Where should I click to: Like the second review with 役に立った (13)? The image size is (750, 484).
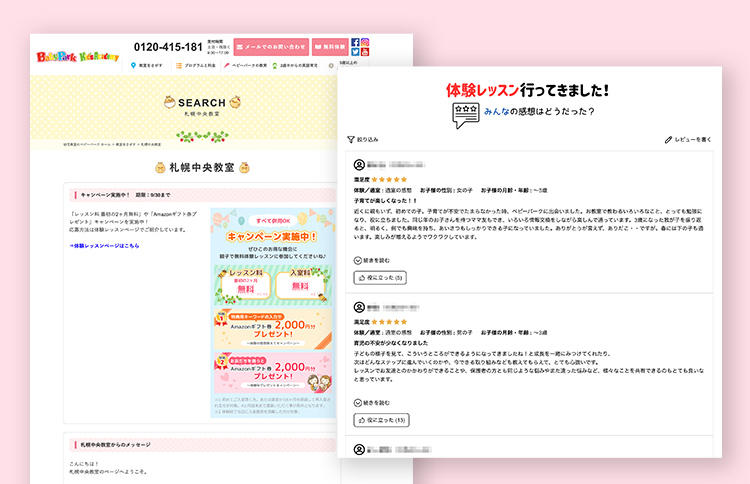coord(381,420)
